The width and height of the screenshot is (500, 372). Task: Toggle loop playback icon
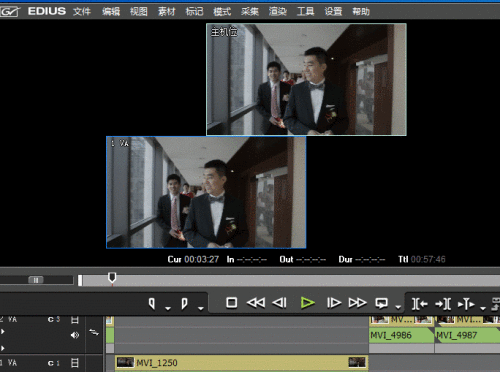coord(382,303)
